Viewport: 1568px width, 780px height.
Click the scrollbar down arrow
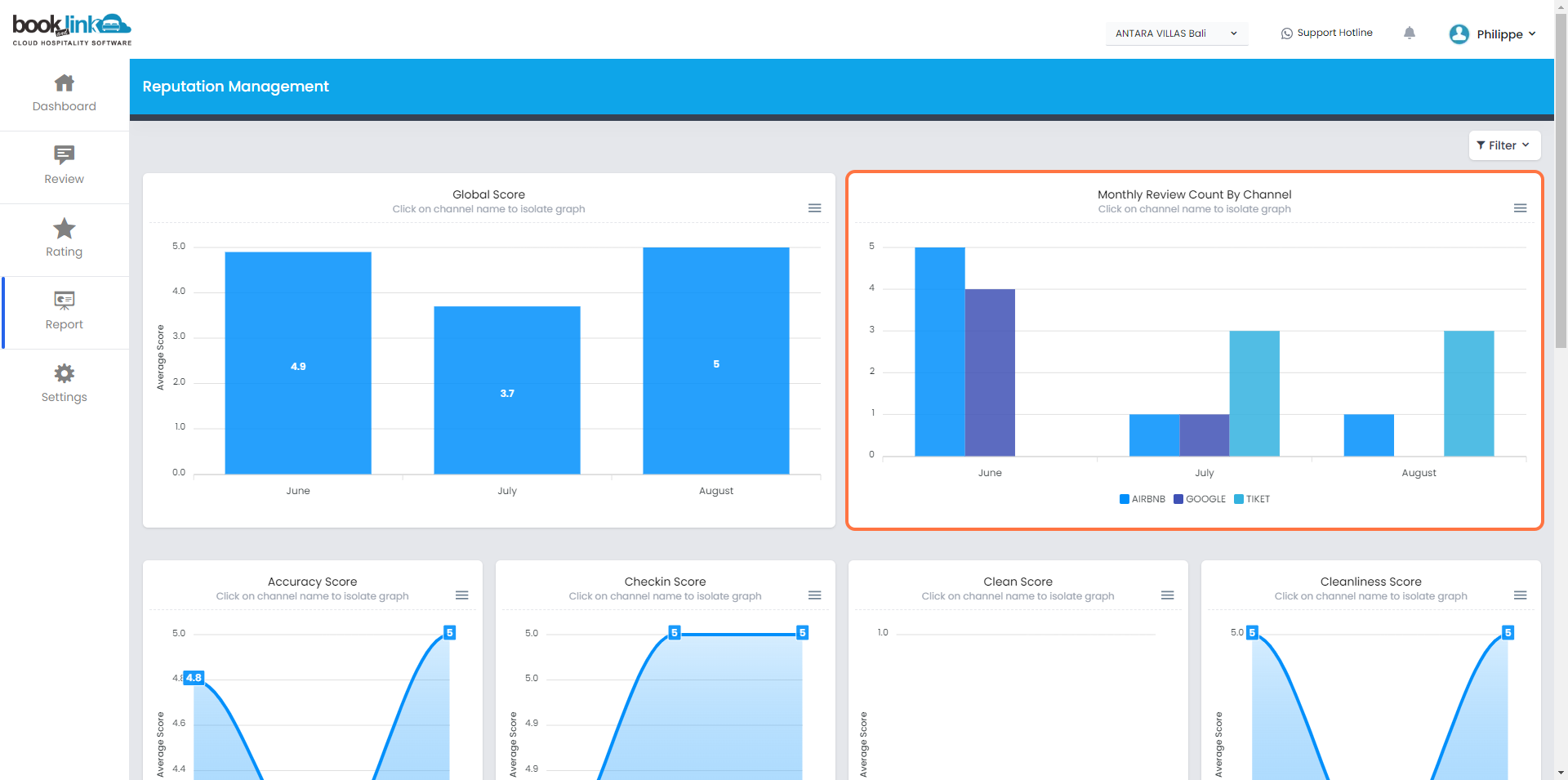[x=1561, y=773]
